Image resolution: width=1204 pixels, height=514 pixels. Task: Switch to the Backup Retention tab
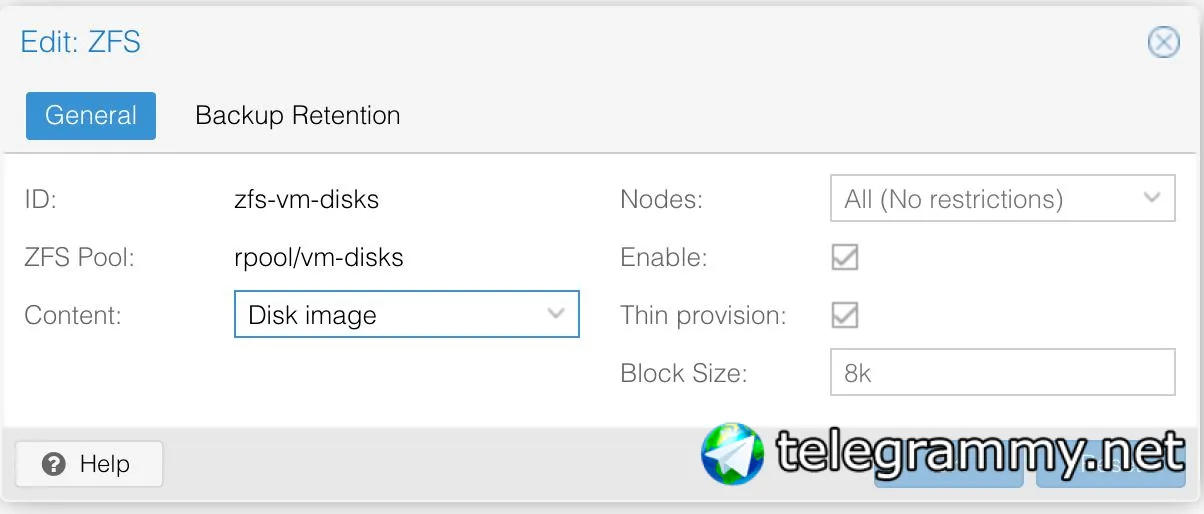click(x=297, y=115)
